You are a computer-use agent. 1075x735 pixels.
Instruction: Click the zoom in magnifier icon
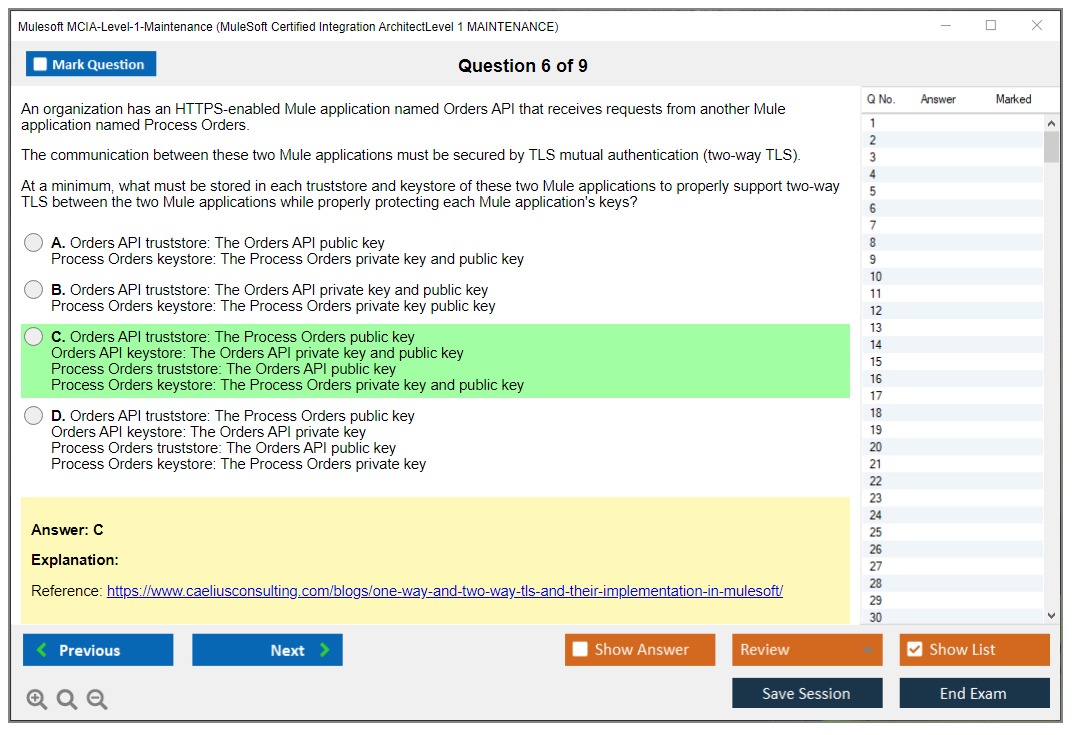[37, 700]
